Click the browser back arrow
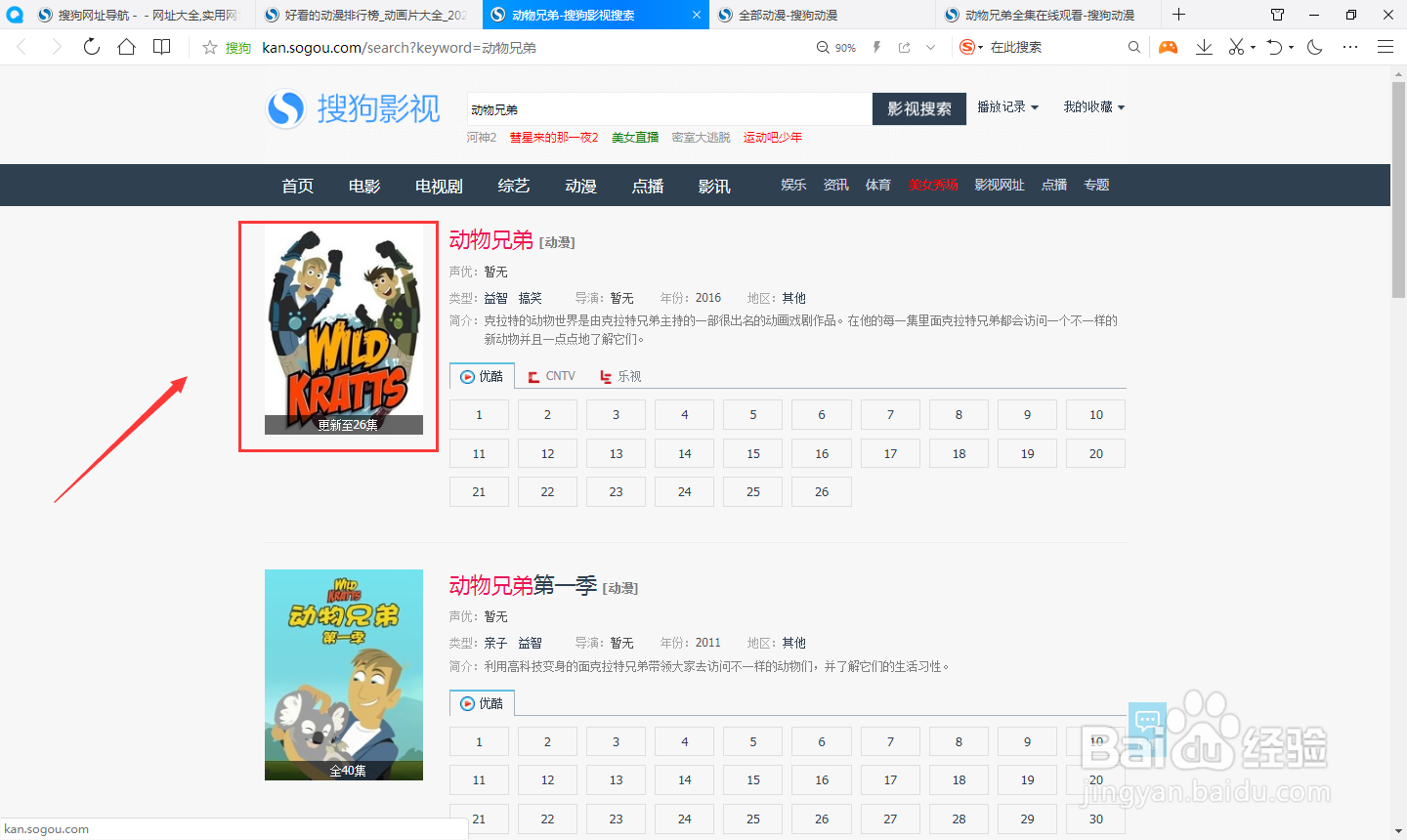The height and width of the screenshot is (840, 1407). (22, 47)
